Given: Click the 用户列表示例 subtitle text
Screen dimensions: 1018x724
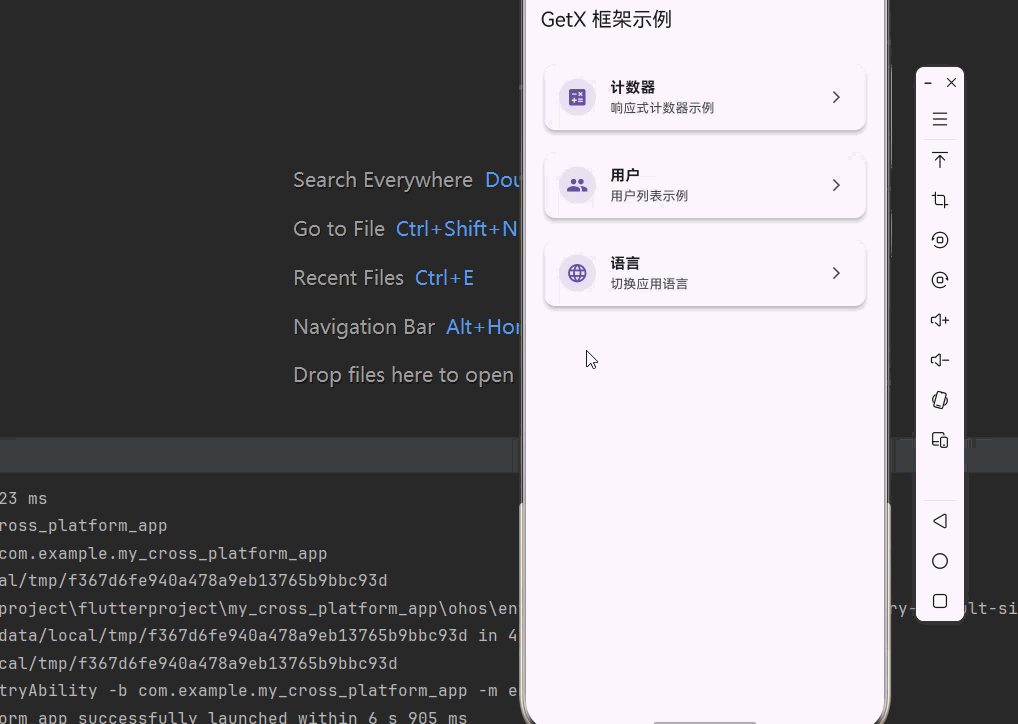Looking at the screenshot, I should [649, 196].
